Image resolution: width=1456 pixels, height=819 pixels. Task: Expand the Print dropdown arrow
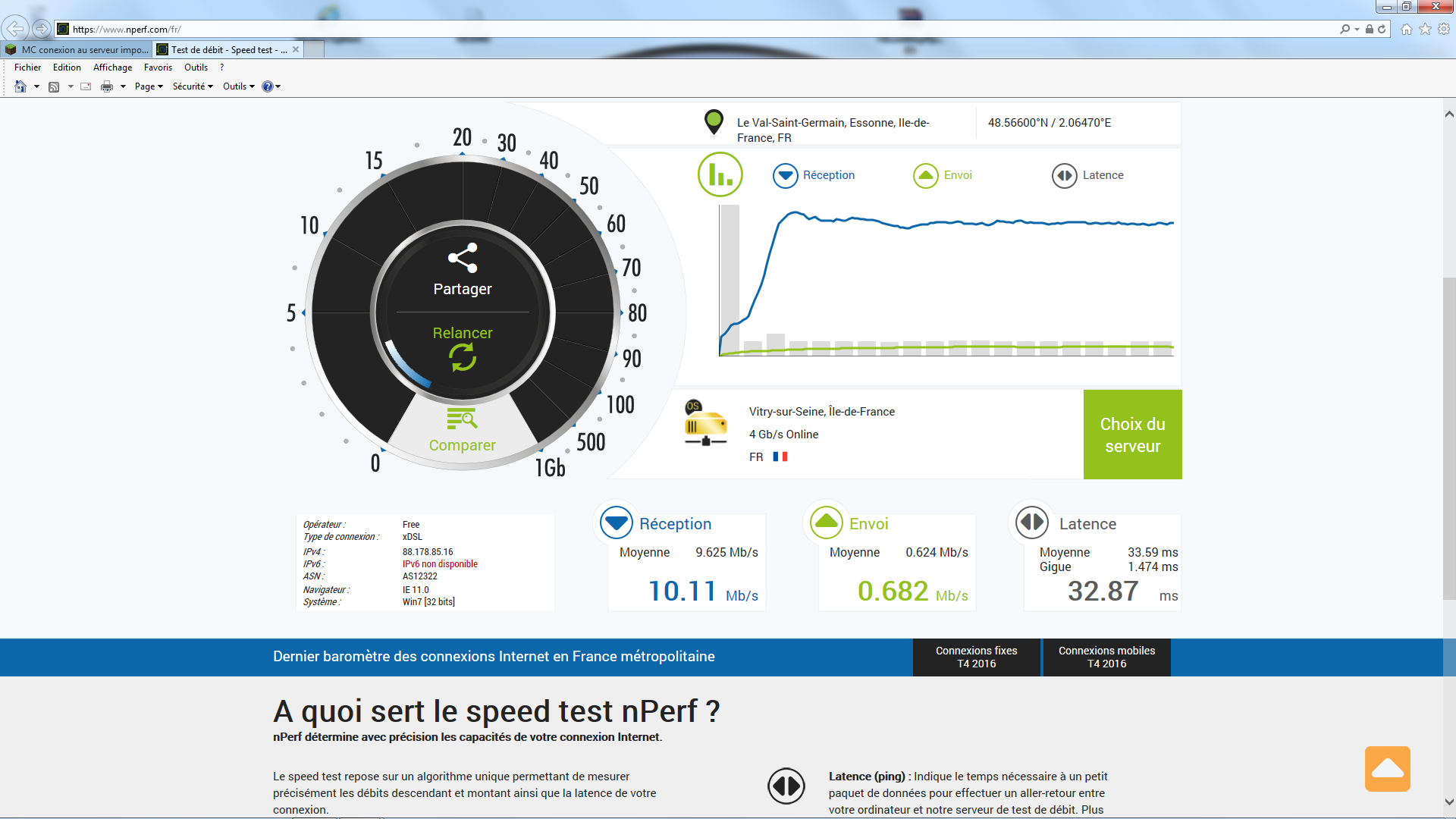123,86
